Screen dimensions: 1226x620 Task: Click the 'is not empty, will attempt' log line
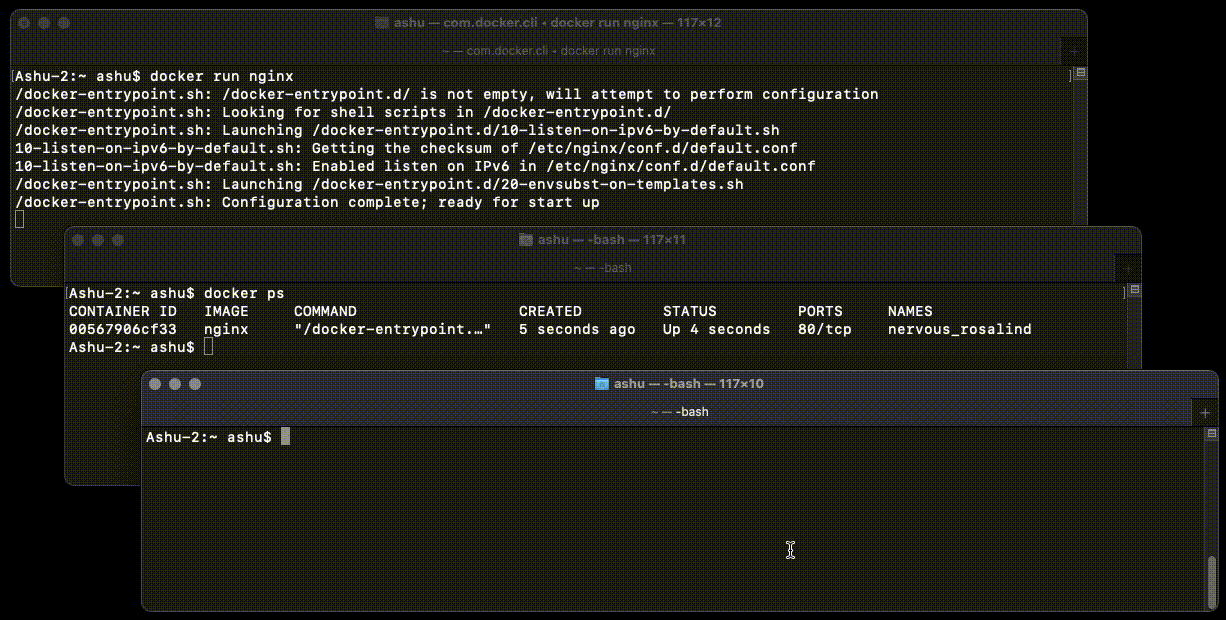coord(447,94)
